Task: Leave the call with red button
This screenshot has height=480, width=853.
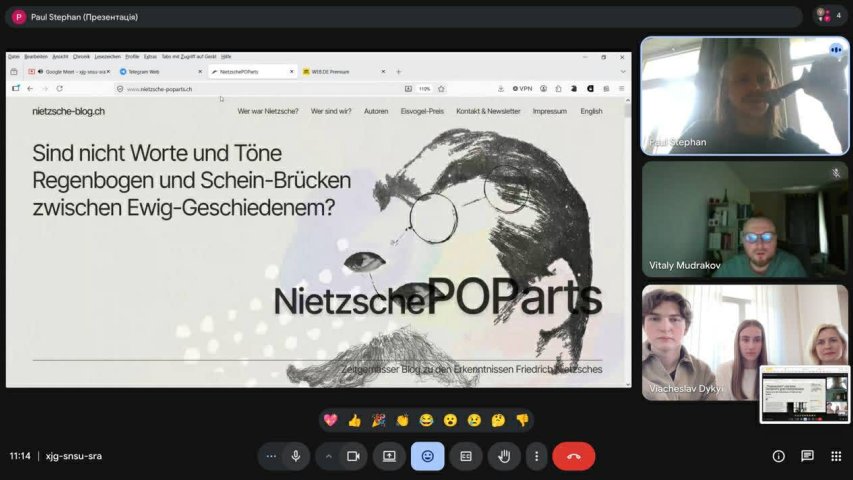Action: [573, 456]
